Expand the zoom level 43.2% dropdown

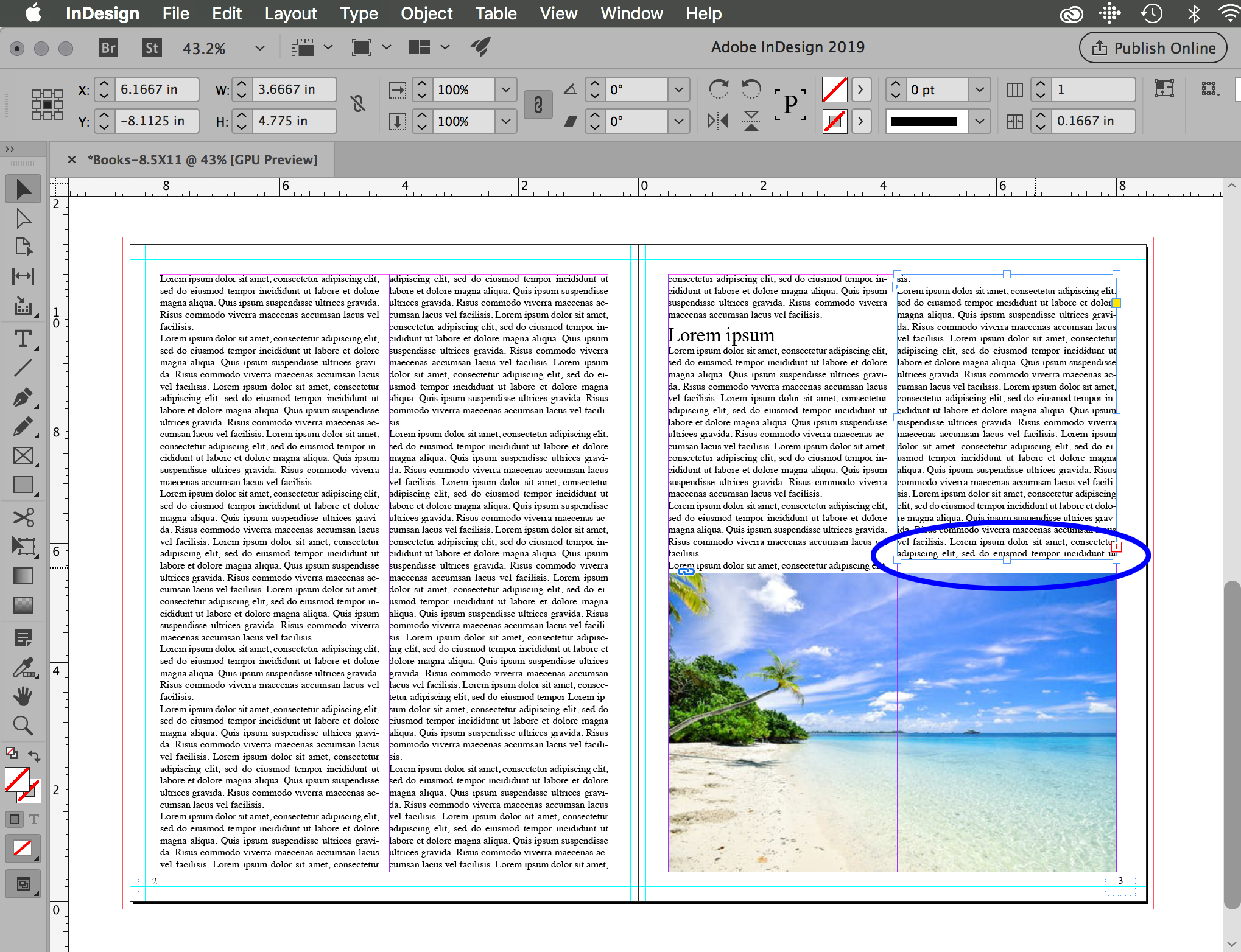(260, 48)
